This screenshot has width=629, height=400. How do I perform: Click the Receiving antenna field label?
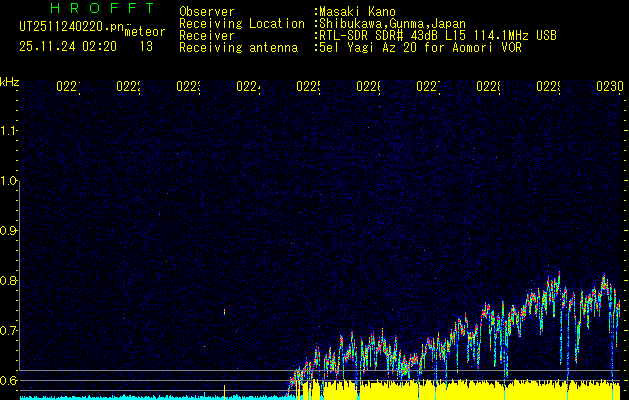point(238,47)
